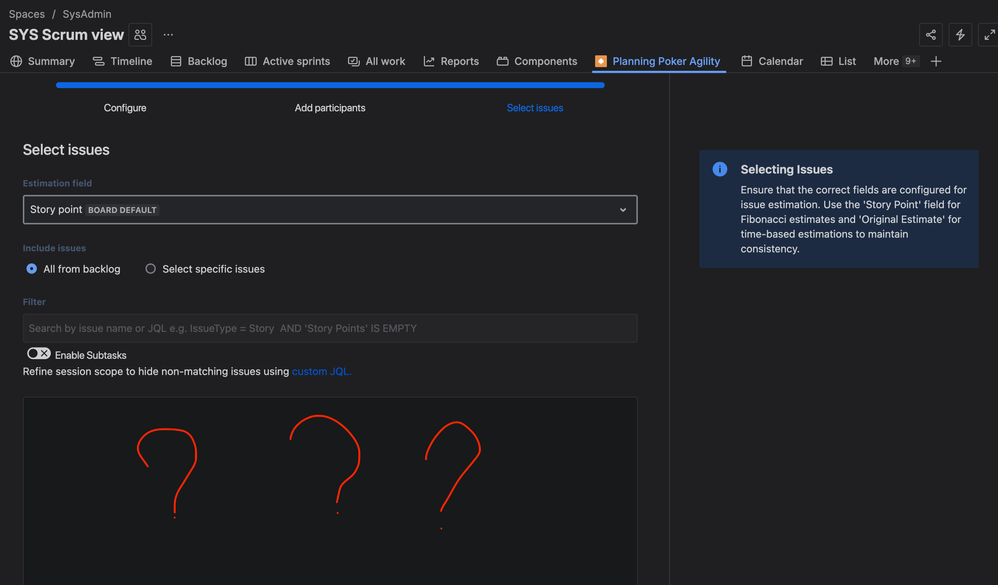Go to the Add participants wizard step

pyautogui.click(x=330, y=108)
